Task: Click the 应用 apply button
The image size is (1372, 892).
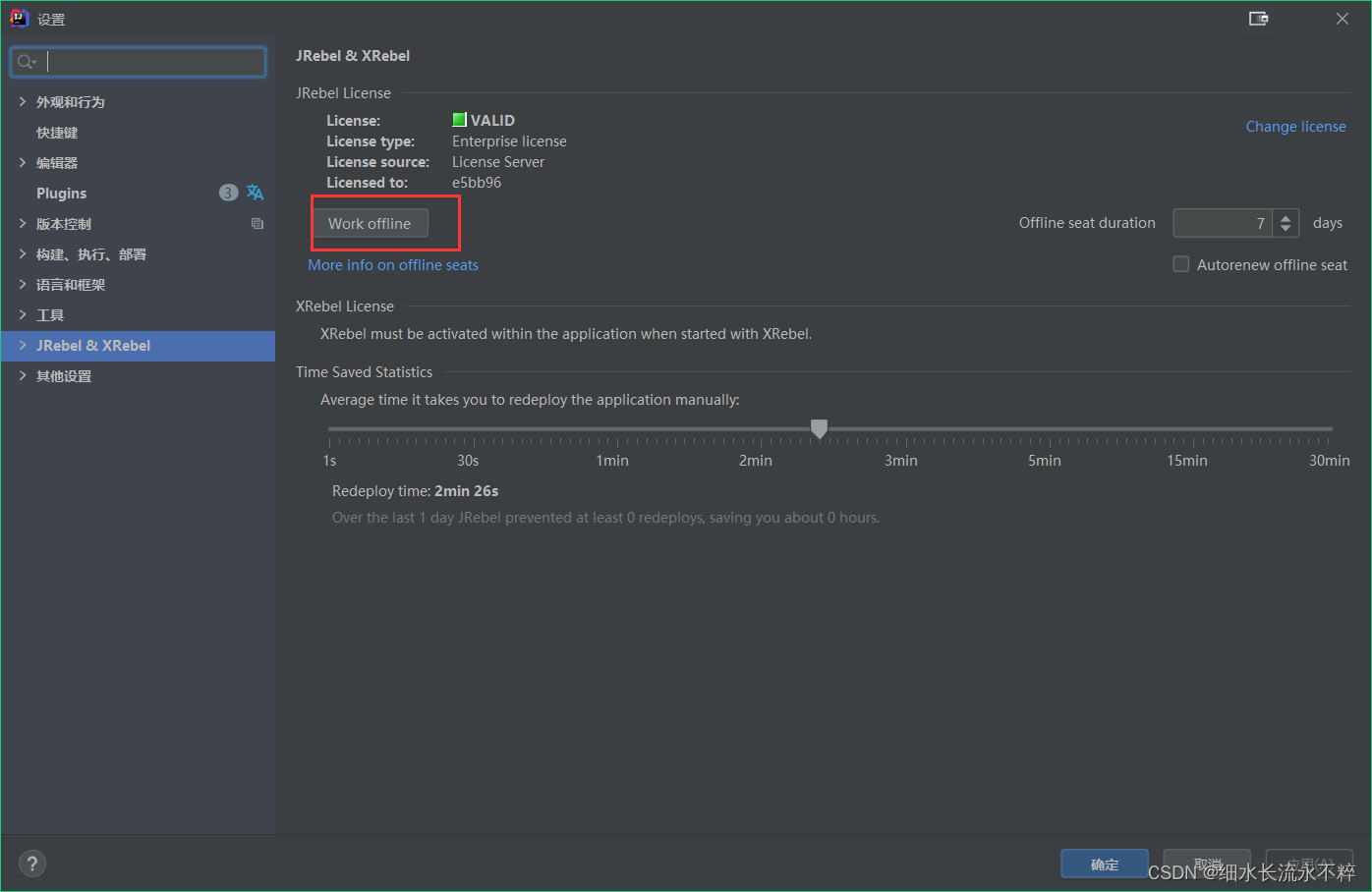Action: point(1309,864)
